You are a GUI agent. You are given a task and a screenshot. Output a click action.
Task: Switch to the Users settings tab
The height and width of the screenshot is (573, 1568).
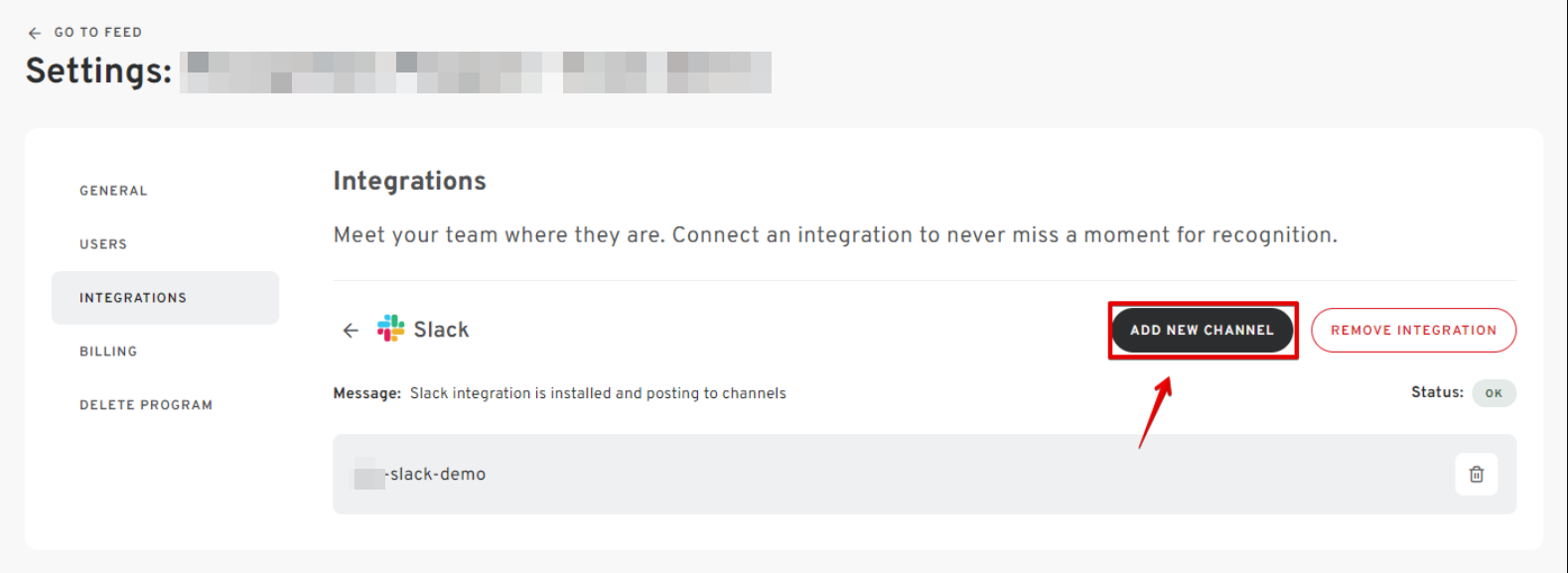click(x=103, y=244)
